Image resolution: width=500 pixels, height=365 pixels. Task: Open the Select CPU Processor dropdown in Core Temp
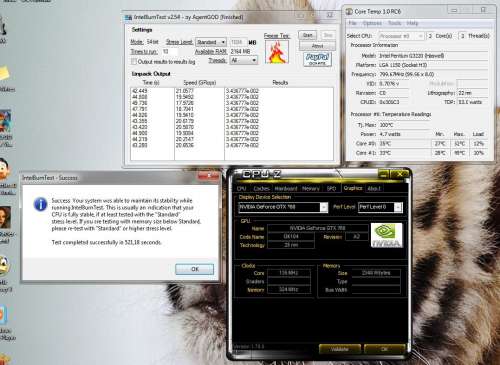click(x=401, y=36)
